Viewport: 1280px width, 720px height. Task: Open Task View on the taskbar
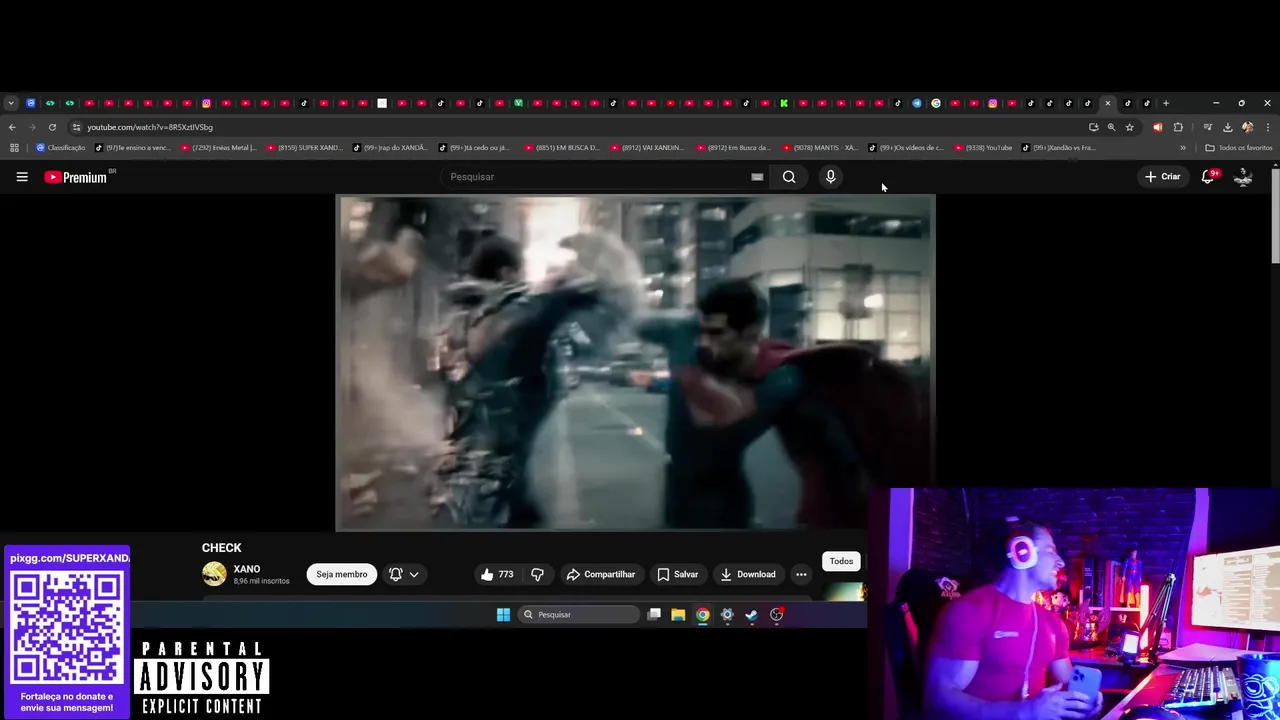tap(654, 614)
